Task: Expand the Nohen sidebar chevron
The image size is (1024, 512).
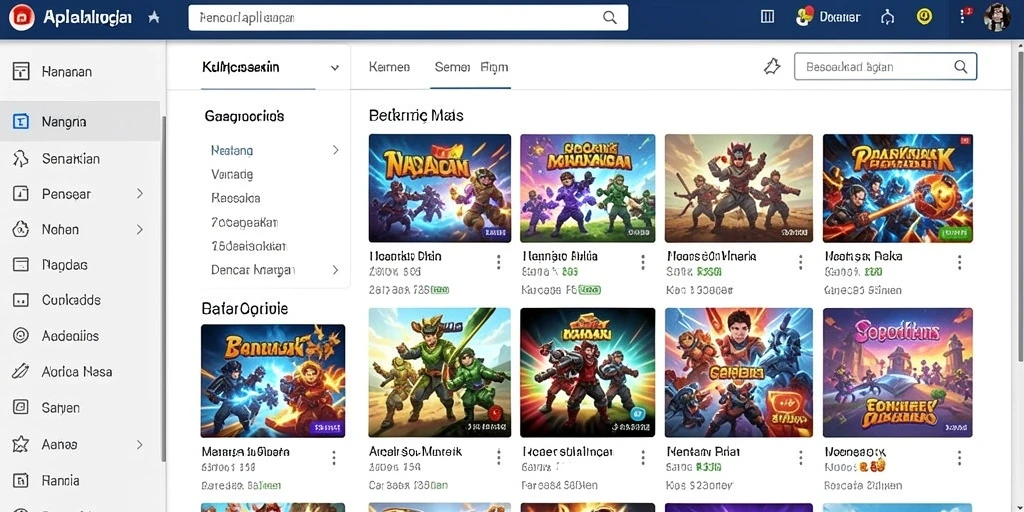Action: [139, 229]
